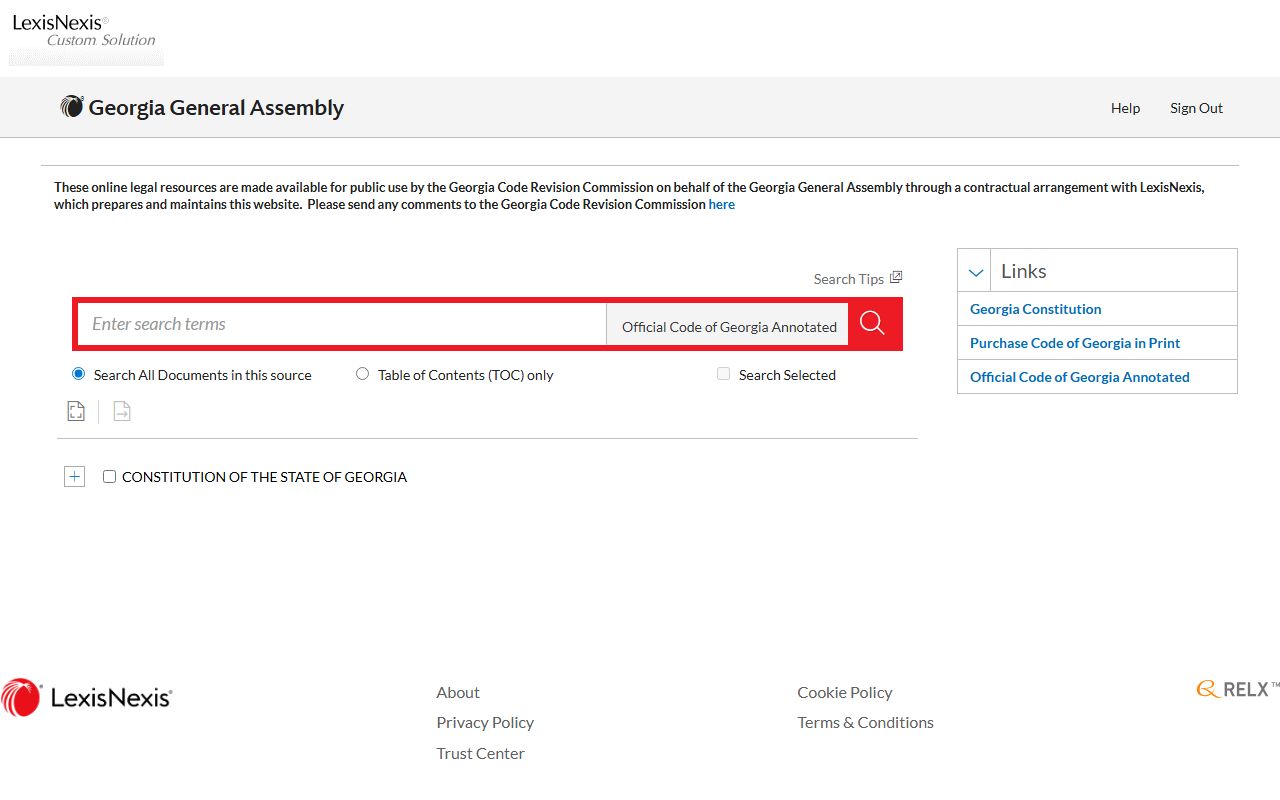Click CONSTITUTION OF THE STATE OF GEORGIA label
1280x800 pixels.
(x=264, y=477)
